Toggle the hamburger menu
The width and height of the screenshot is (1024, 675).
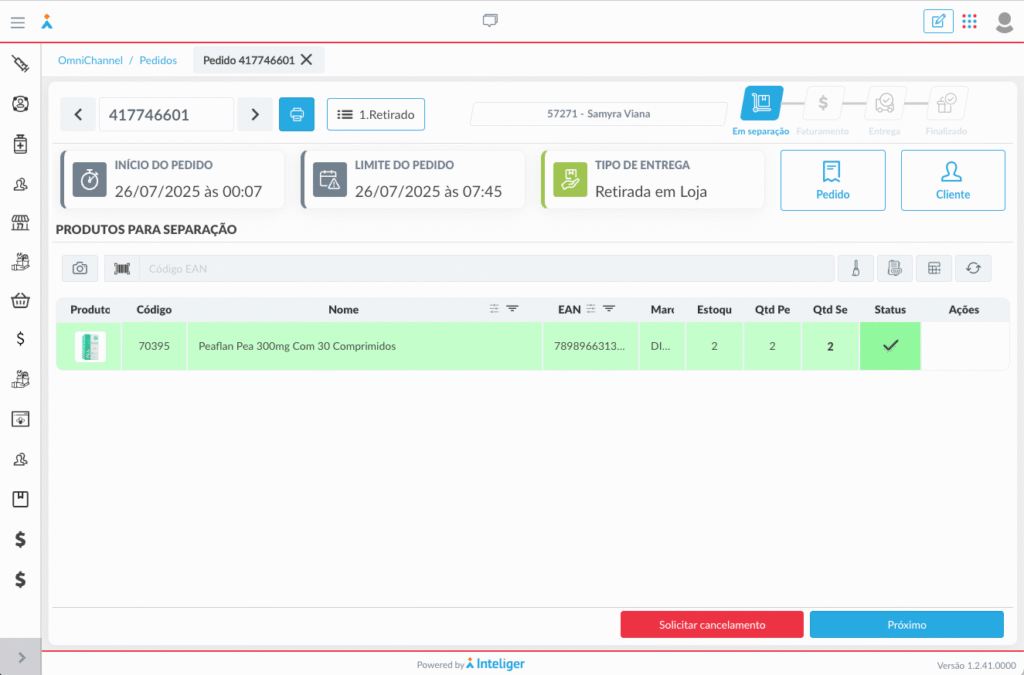(18, 22)
